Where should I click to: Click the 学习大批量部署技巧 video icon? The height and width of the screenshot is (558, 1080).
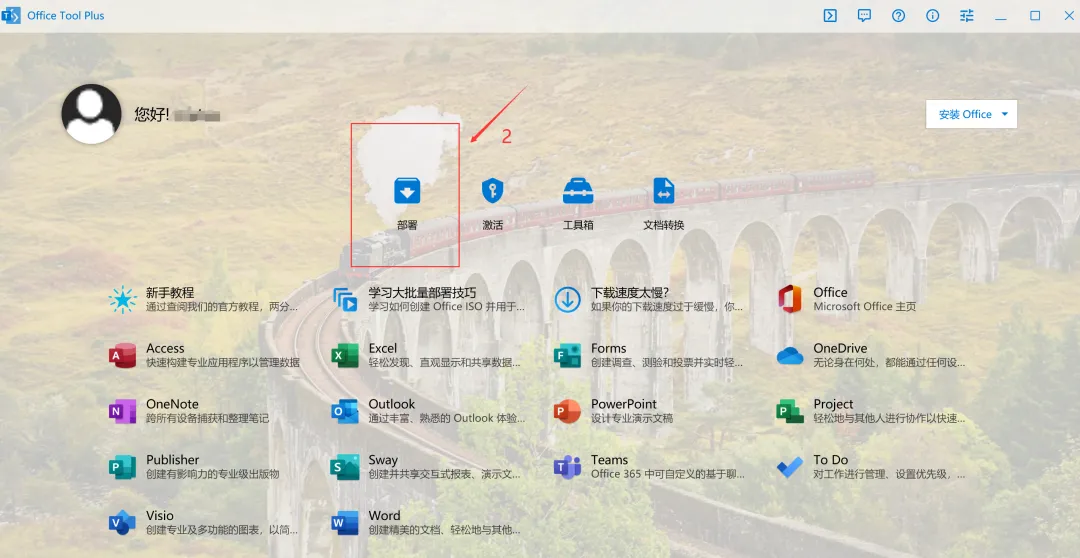tap(345, 300)
